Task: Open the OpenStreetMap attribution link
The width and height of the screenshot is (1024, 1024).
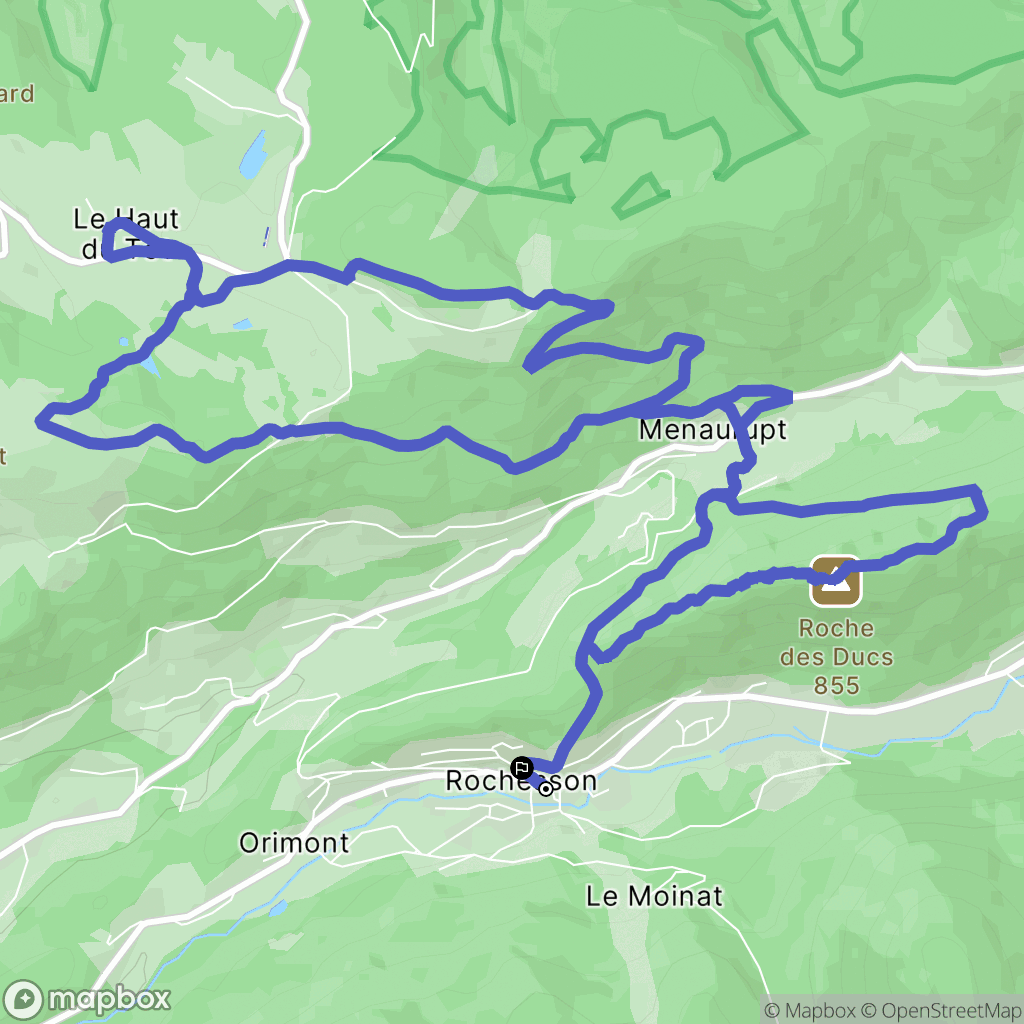Action: click(x=942, y=1011)
